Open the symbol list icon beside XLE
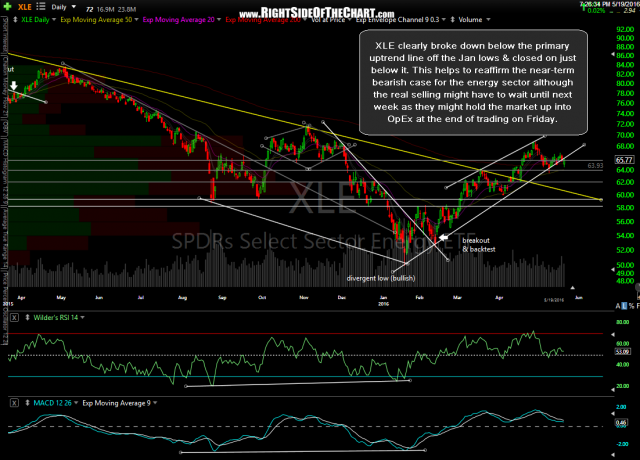The width and height of the screenshot is (640, 460). coord(41,6)
